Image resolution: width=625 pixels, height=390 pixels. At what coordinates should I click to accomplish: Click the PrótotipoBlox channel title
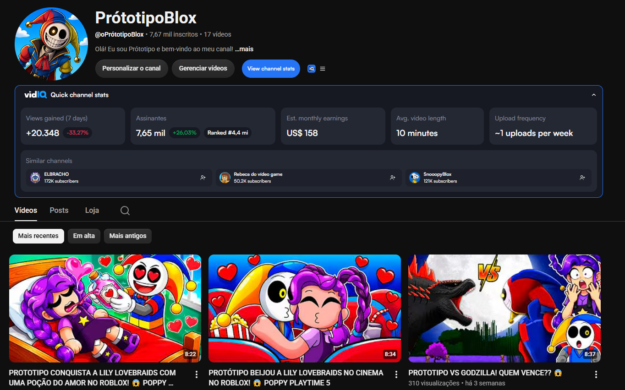[145, 18]
